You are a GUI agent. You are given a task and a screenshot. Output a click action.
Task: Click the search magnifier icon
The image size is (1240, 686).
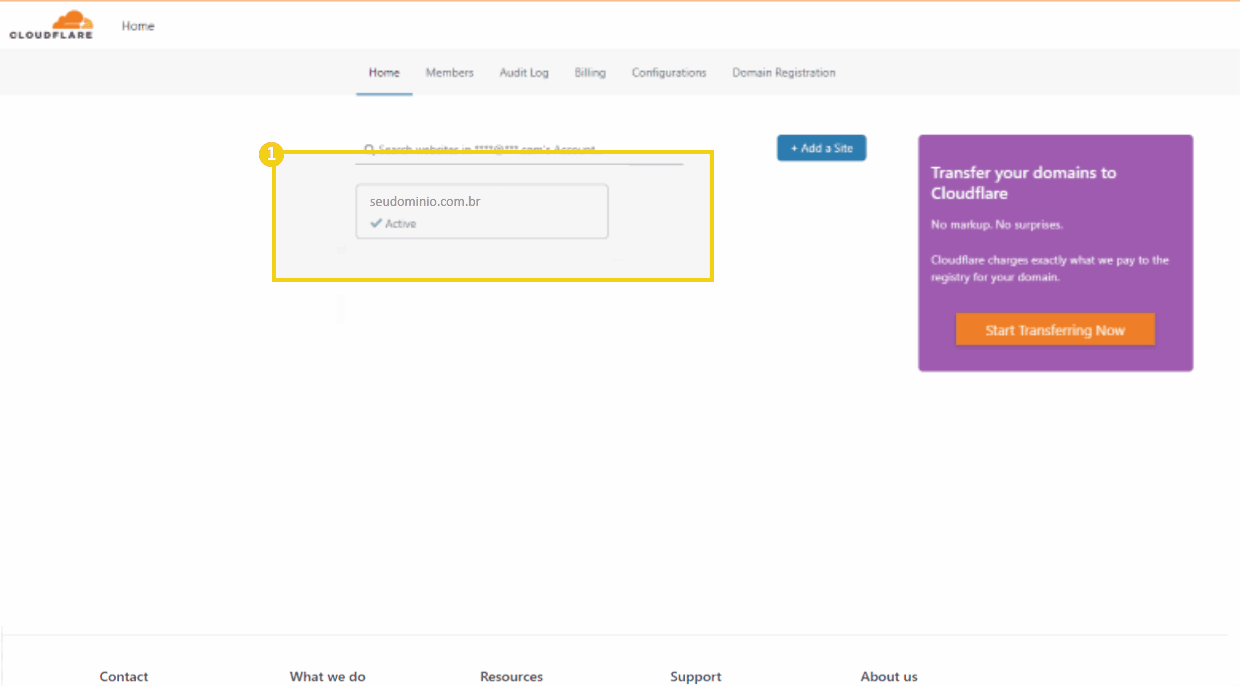click(x=369, y=149)
